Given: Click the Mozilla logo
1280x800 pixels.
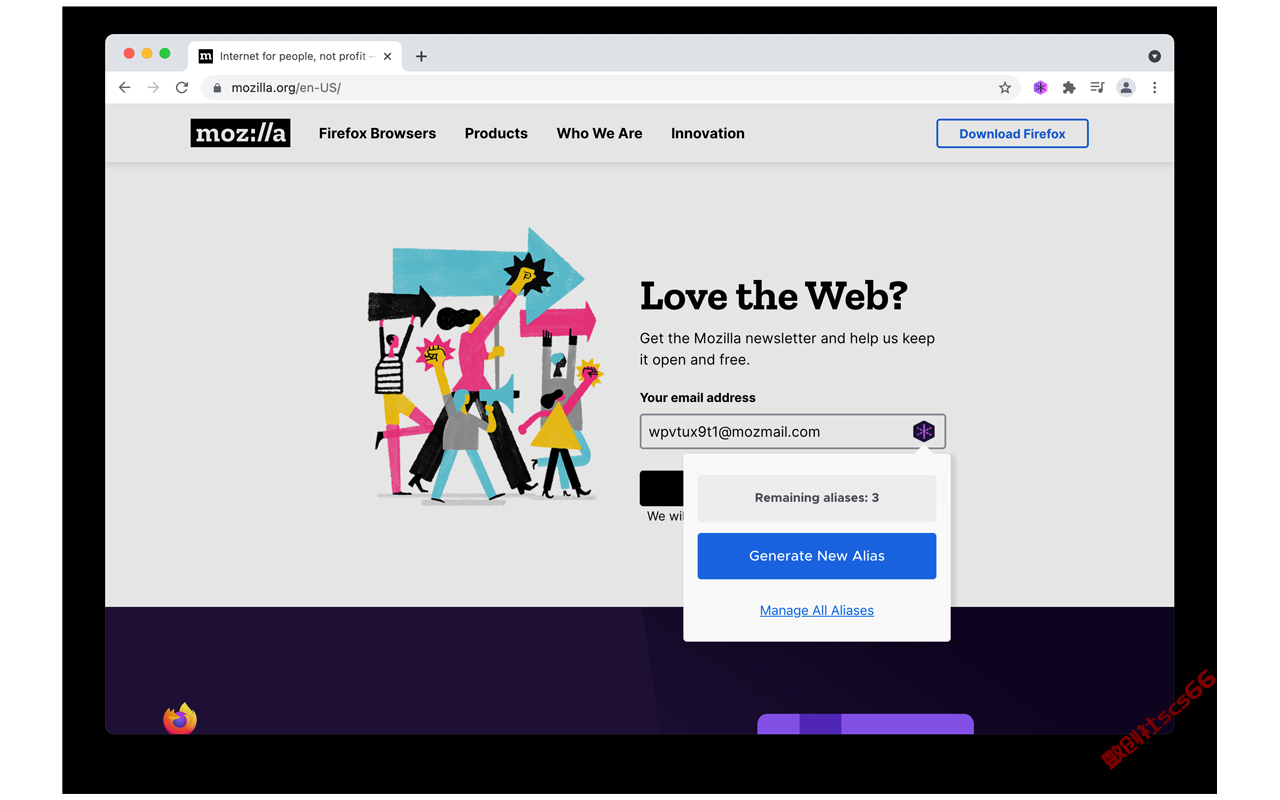Looking at the screenshot, I should tap(240, 133).
